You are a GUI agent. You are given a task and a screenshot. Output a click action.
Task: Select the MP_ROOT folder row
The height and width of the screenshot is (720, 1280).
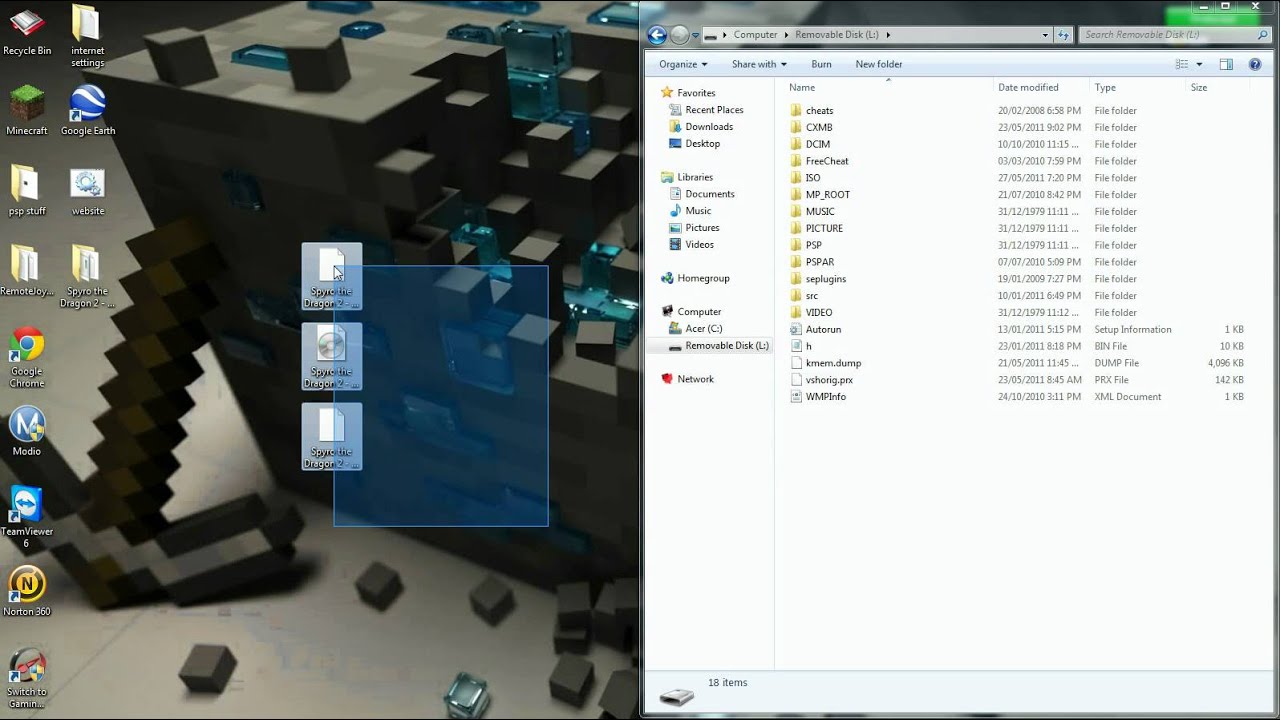1016,195
